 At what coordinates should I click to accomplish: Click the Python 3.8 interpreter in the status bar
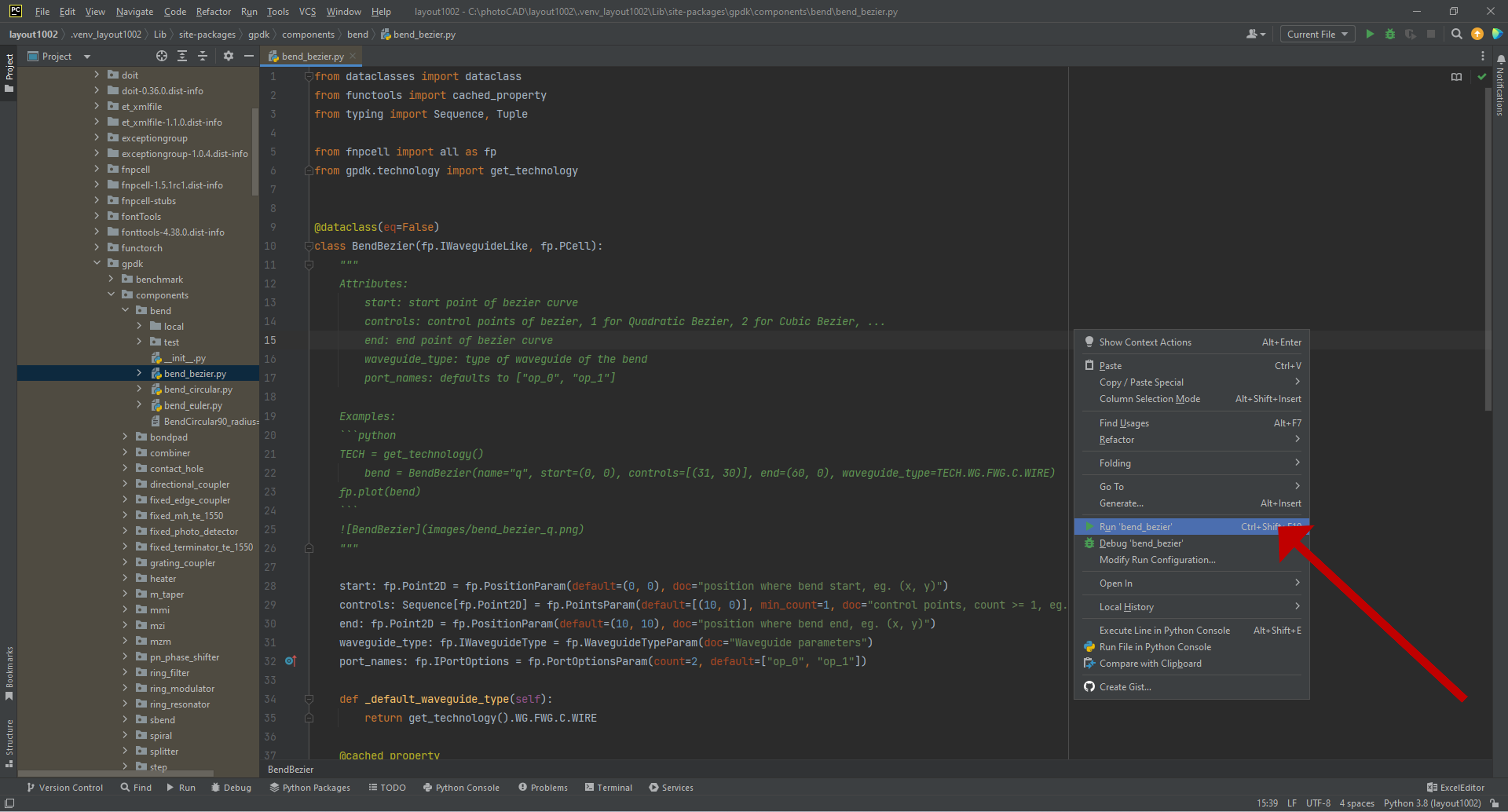click(x=1432, y=803)
